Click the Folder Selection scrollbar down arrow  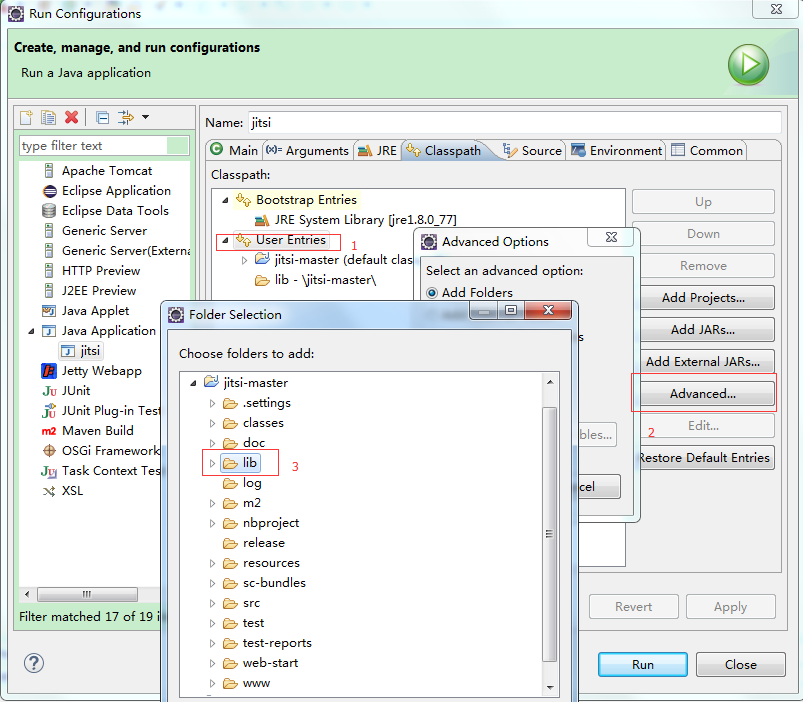[550, 687]
